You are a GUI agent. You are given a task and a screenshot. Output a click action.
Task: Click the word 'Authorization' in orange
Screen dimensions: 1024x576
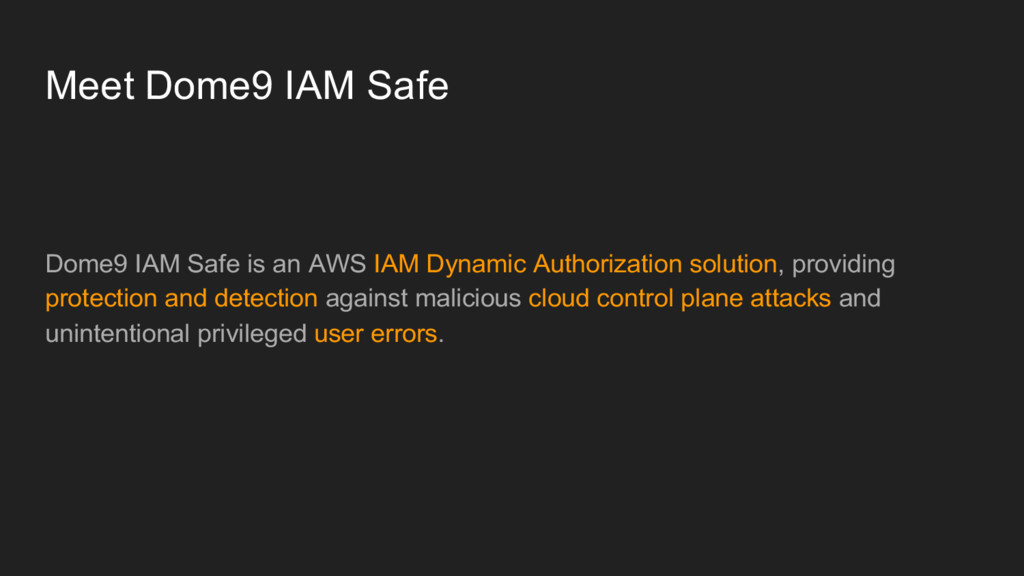click(607, 264)
